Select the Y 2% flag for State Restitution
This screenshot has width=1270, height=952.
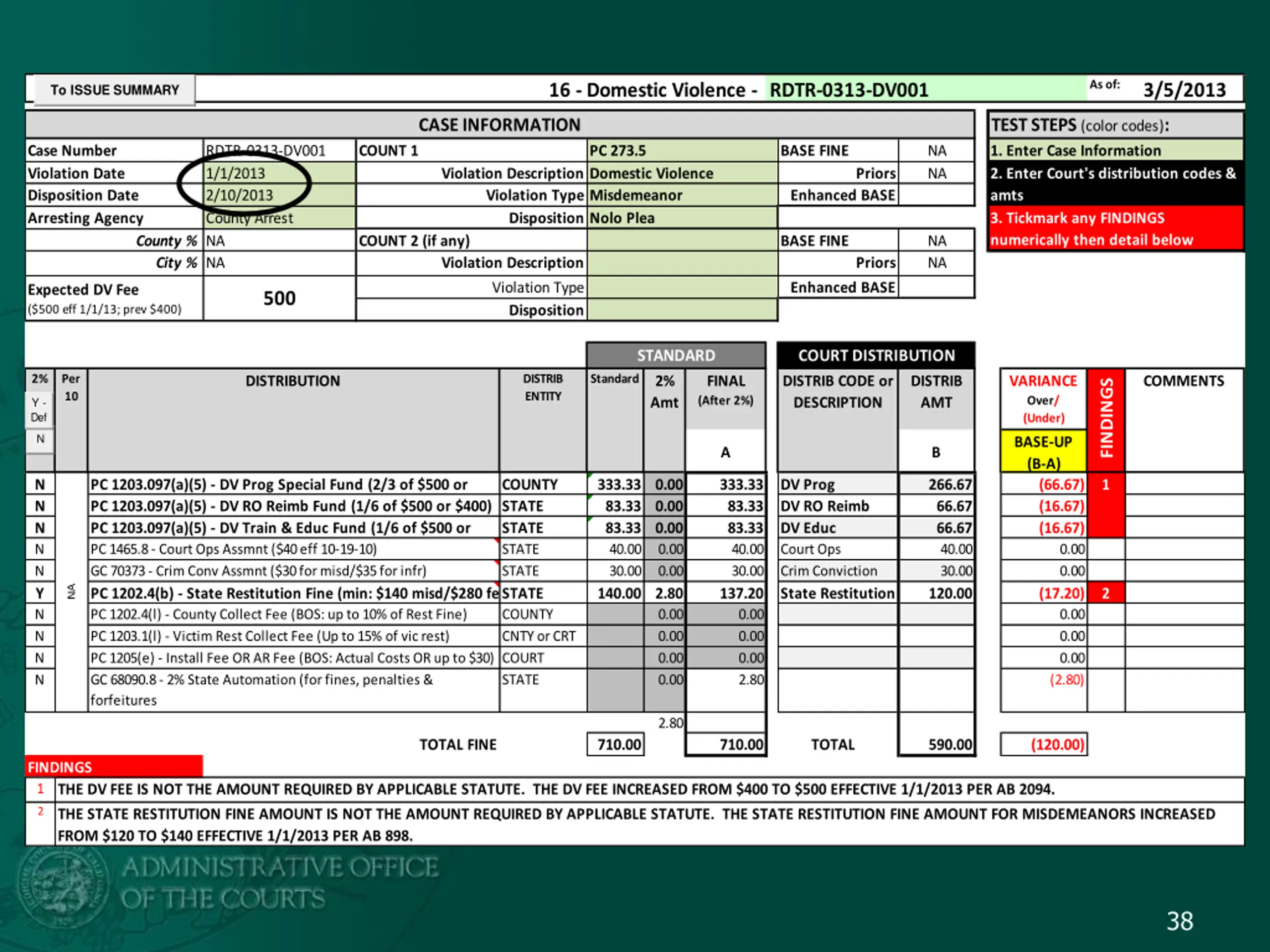[x=40, y=593]
